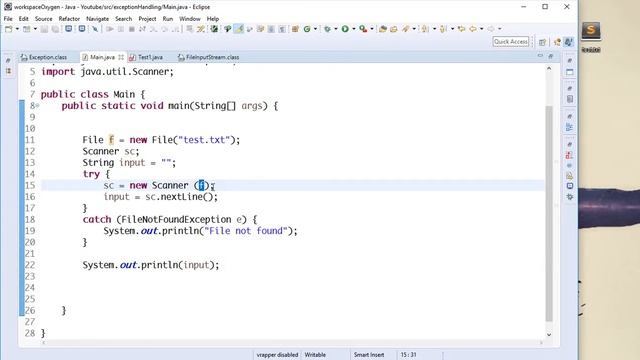Minimize the editor area button
The height and width of the screenshot is (360, 640).
(x=540, y=56)
